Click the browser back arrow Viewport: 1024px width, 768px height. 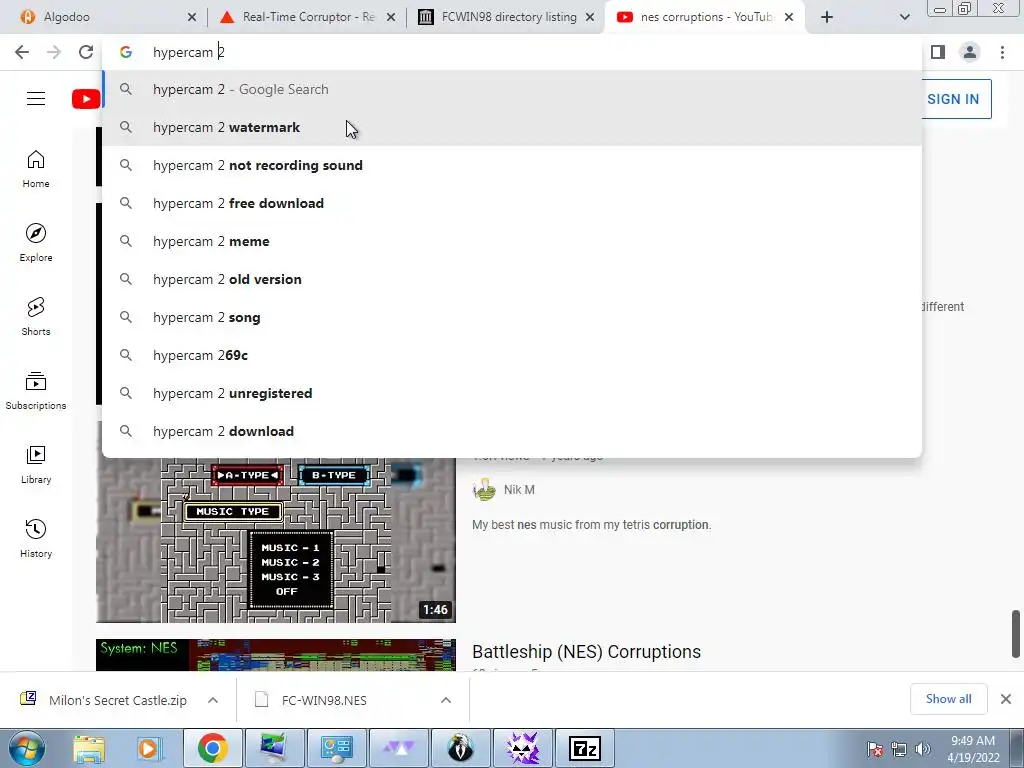tap(22, 52)
